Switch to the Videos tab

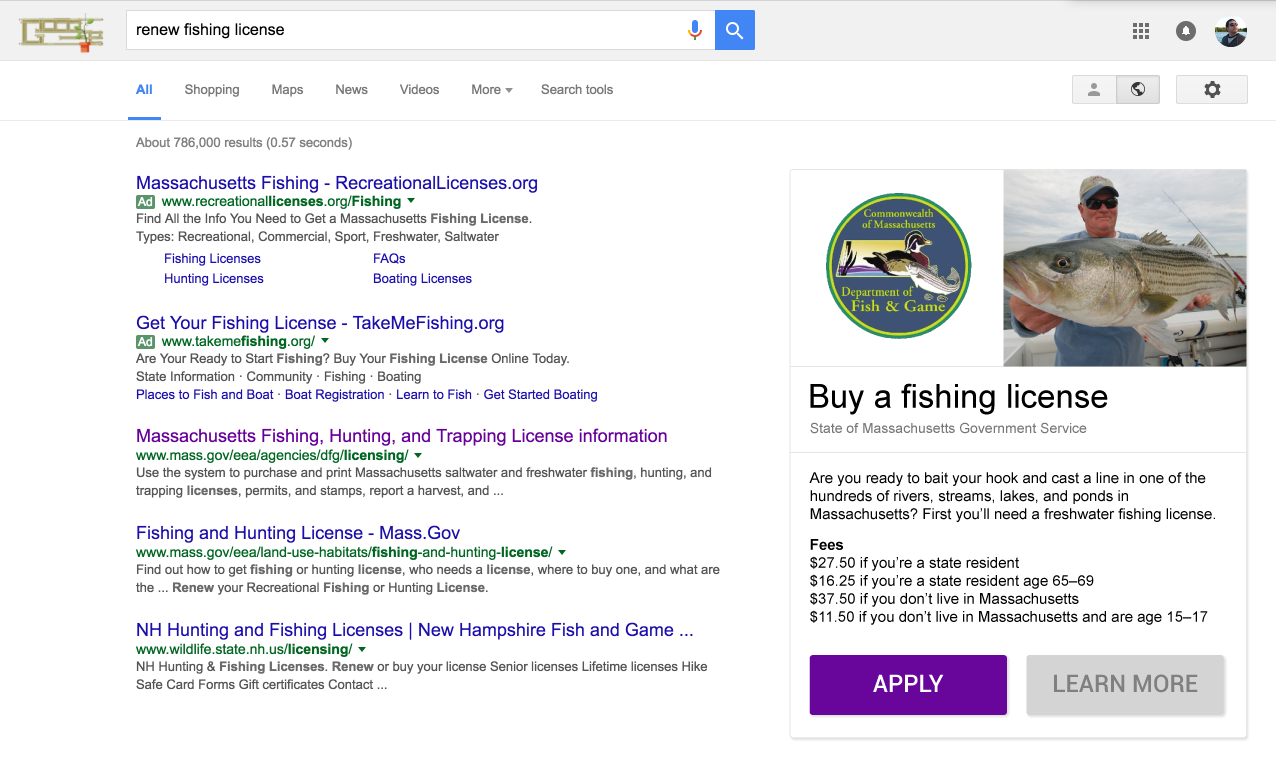click(x=419, y=90)
